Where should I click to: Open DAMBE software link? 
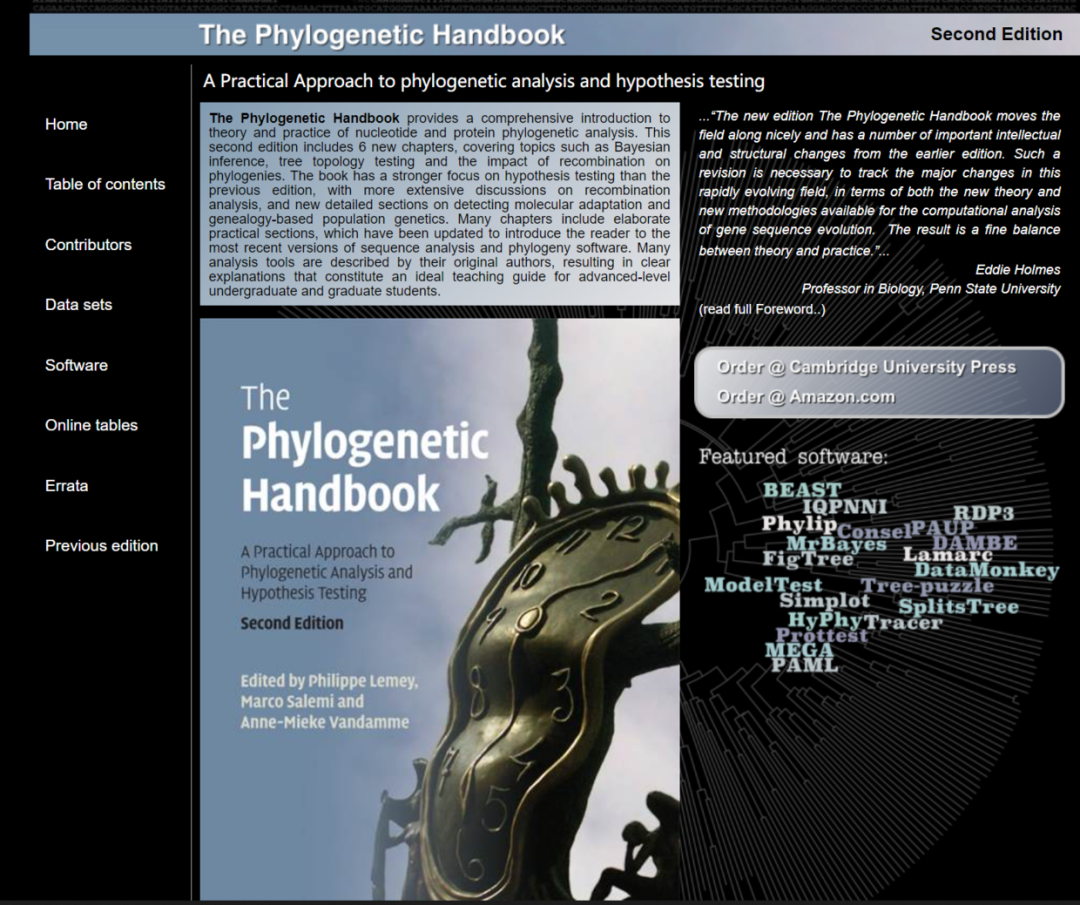975,543
